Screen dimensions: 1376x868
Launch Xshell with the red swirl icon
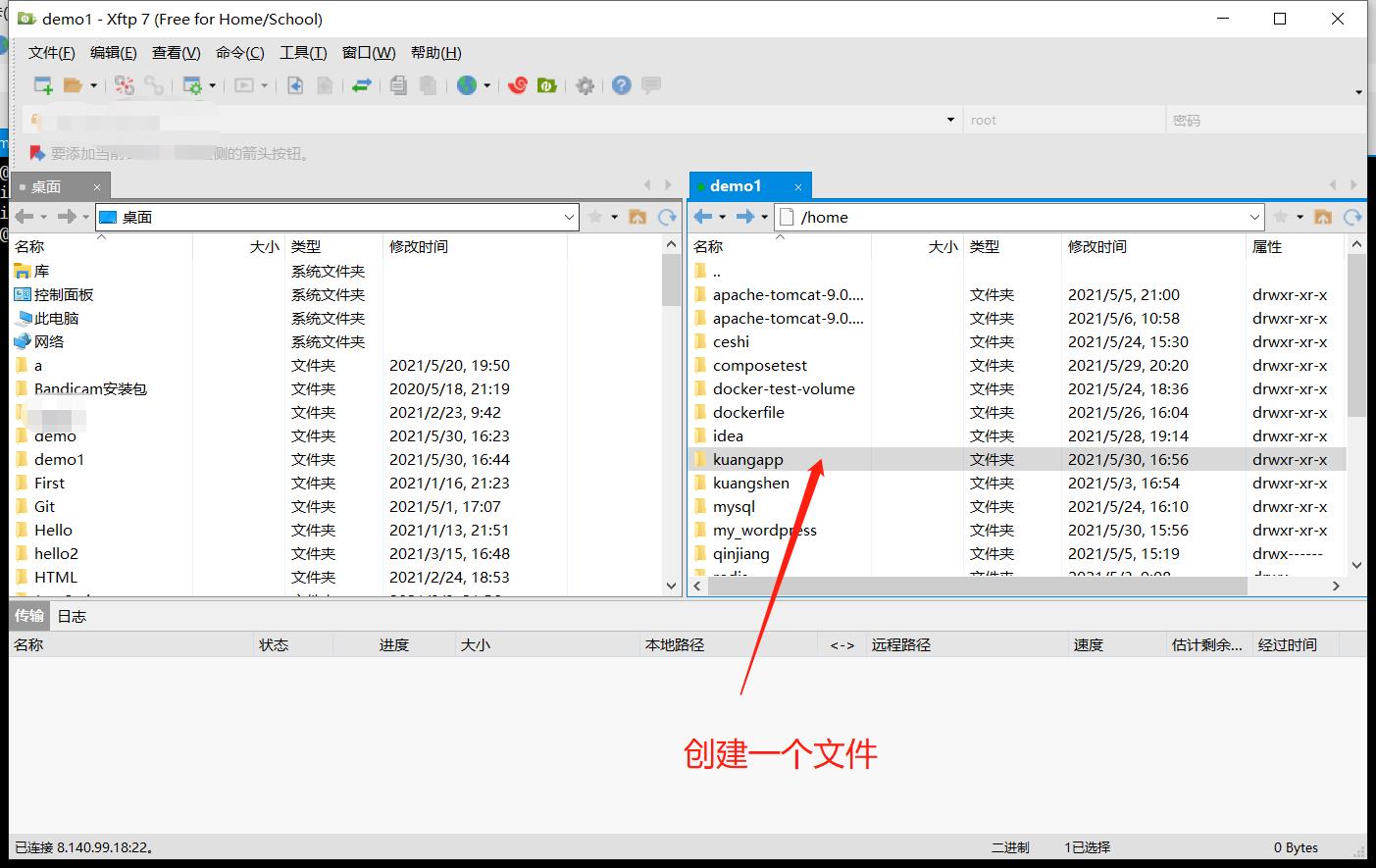[518, 85]
